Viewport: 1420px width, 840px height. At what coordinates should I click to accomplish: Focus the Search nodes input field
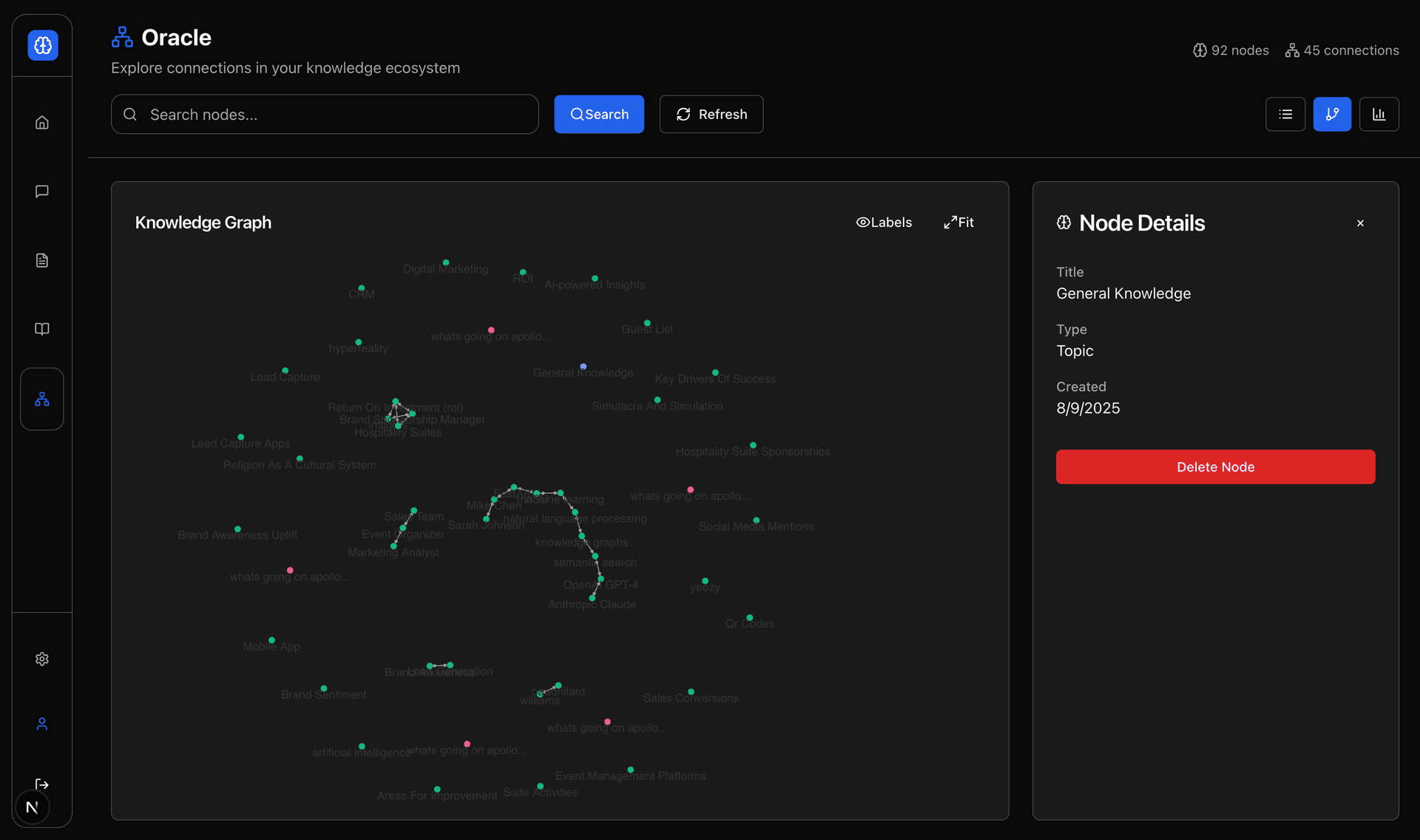point(325,115)
